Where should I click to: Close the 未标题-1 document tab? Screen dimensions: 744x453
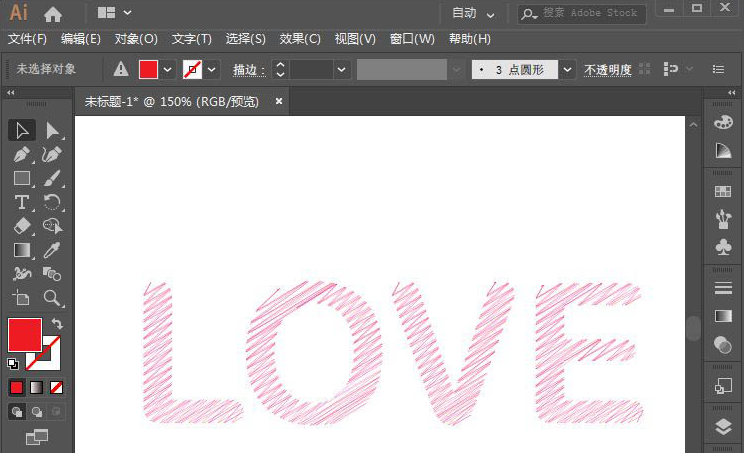click(x=279, y=101)
